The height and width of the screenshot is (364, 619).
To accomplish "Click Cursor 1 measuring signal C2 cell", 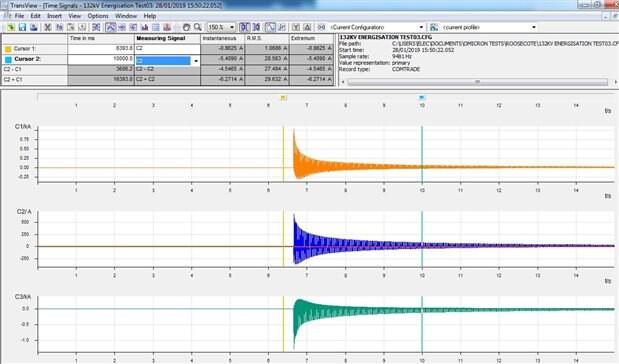I will click(167, 49).
